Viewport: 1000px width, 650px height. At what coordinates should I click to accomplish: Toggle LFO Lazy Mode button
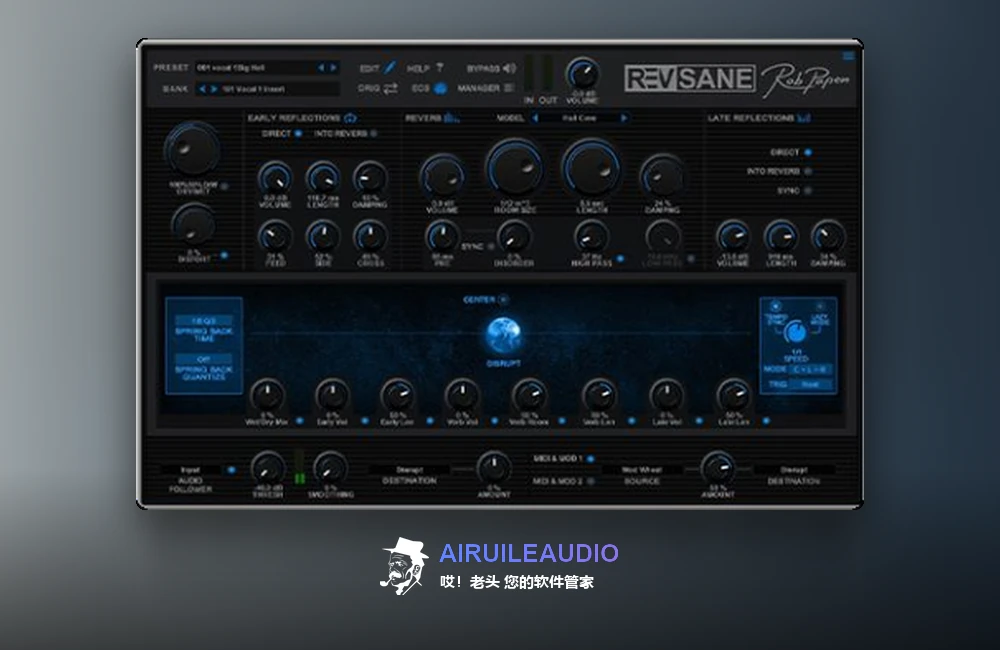820,306
